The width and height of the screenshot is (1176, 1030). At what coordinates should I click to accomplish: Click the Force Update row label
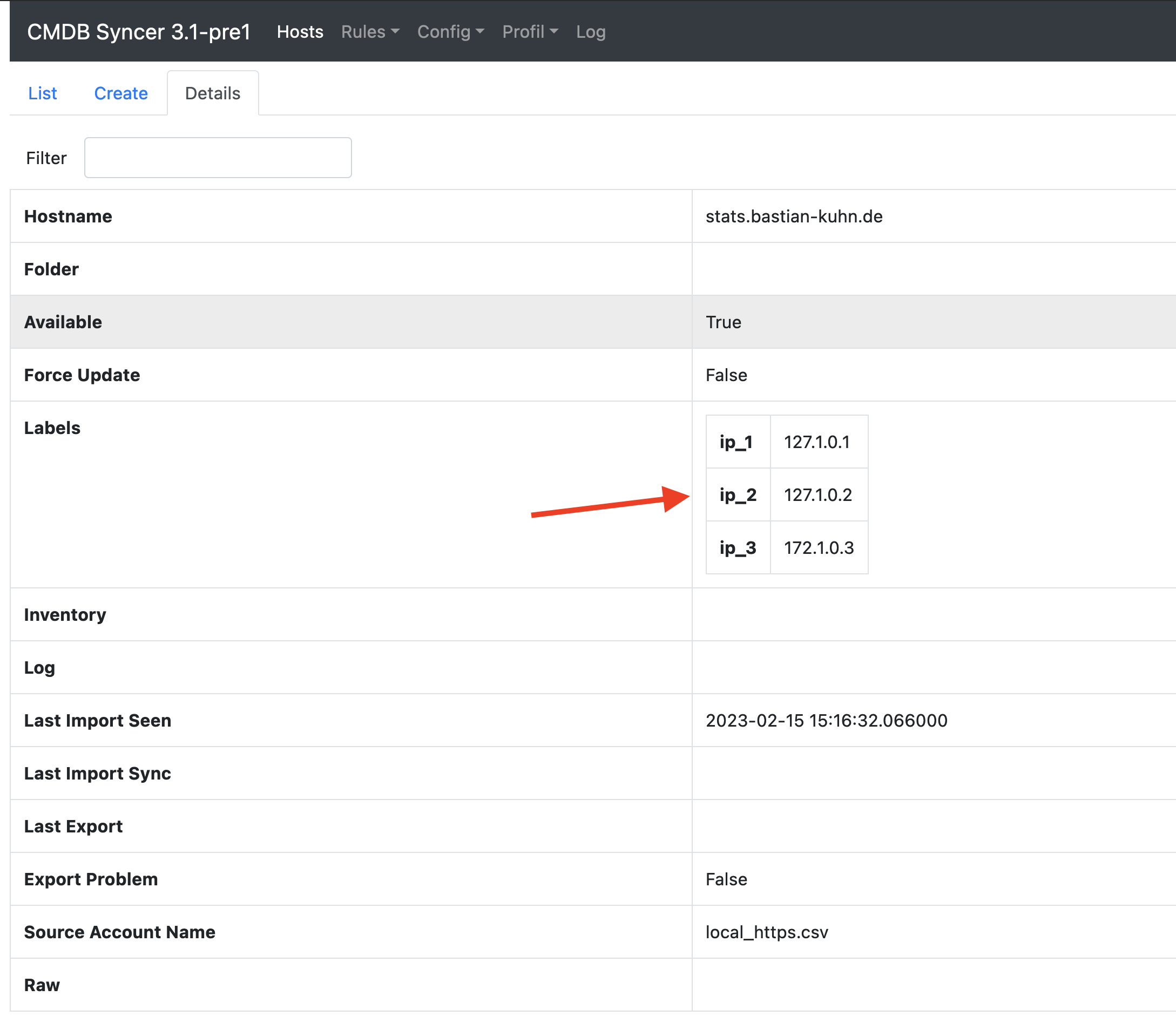[82, 375]
